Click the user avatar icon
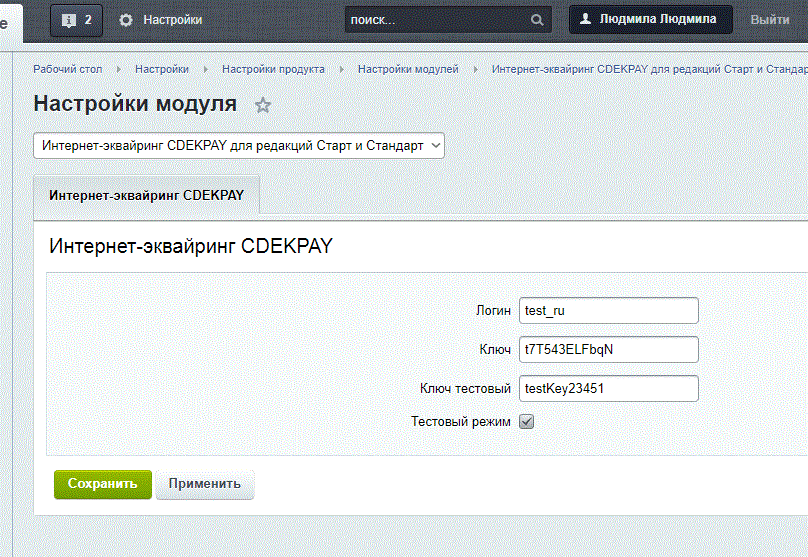This screenshot has height=557, width=808. pyautogui.click(x=585, y=19)
